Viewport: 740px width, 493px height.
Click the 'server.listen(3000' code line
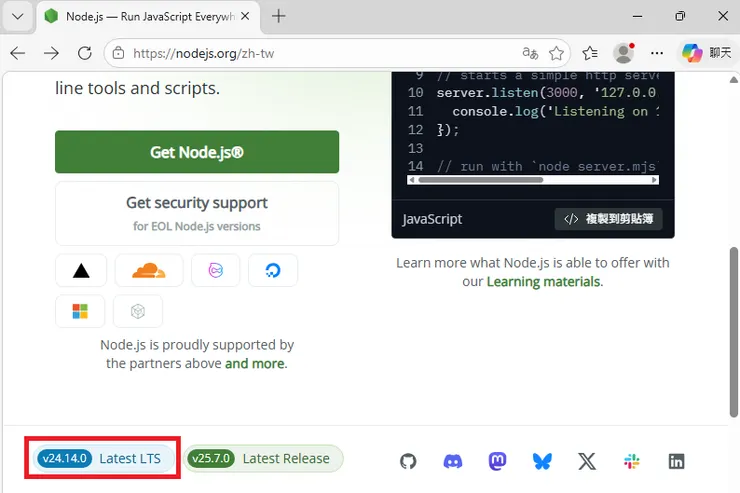tap(546, 92)
